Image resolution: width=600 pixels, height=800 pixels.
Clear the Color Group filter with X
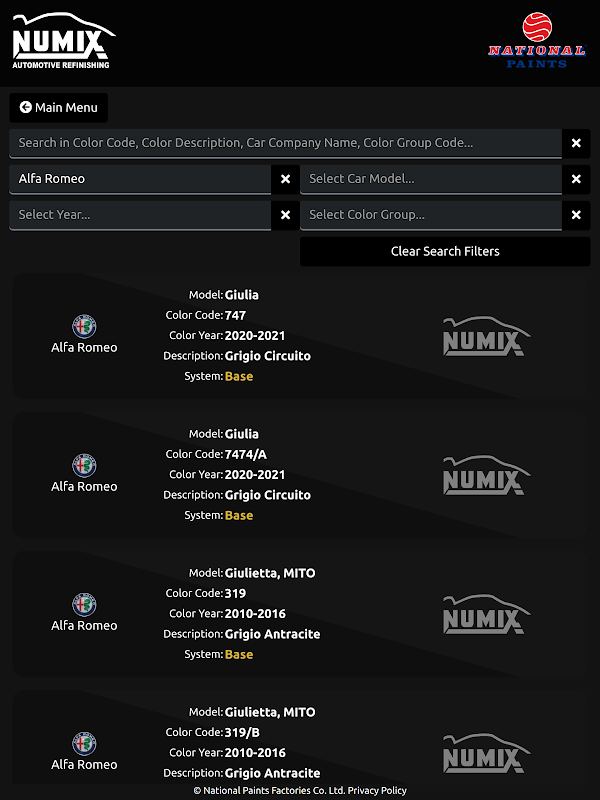[576, 215]
